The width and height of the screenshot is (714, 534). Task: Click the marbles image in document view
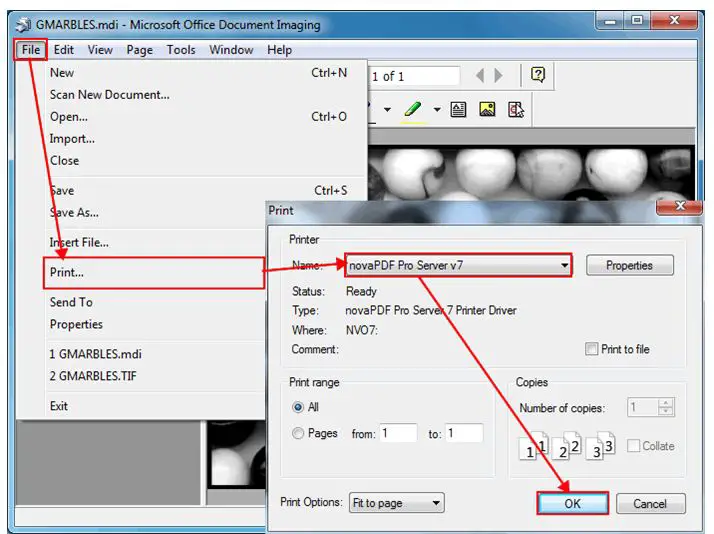pos(530,173)
